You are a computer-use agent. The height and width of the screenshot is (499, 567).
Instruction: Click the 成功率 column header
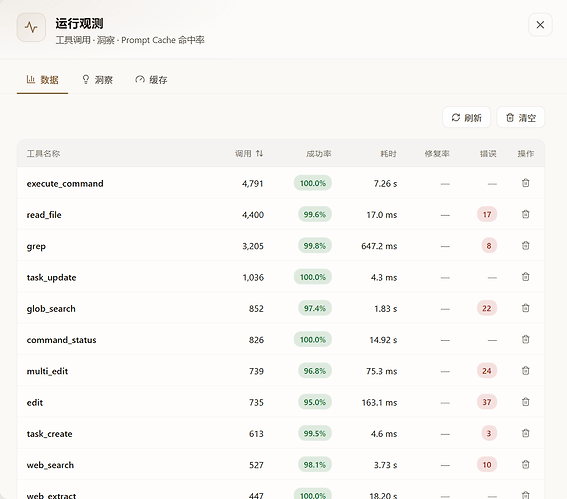[319, 154]
